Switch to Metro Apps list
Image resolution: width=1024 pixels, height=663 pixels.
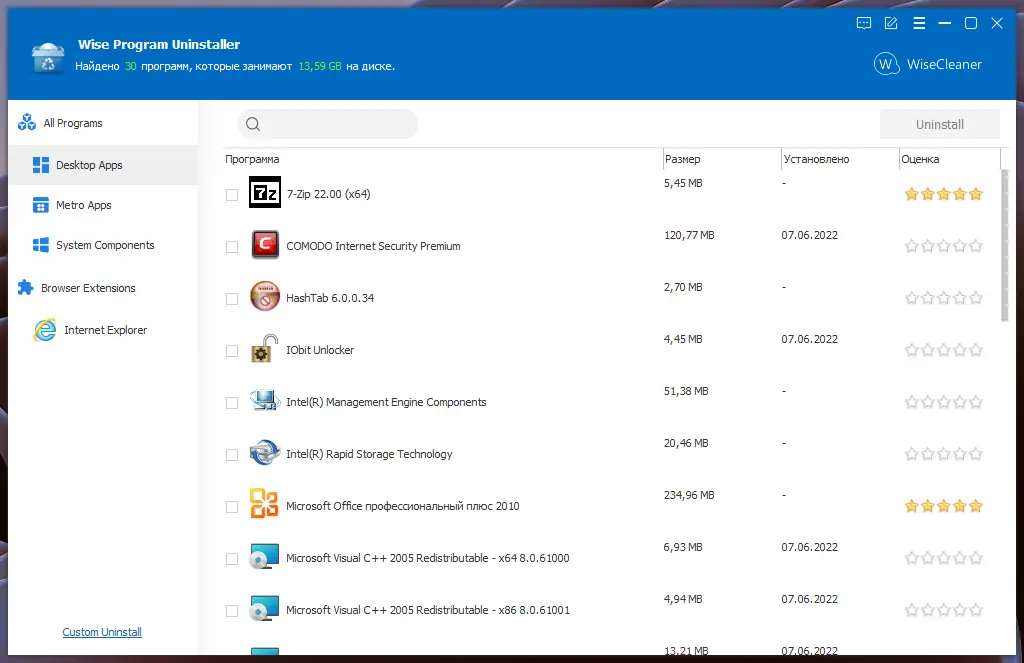click(x=103, y=205)
